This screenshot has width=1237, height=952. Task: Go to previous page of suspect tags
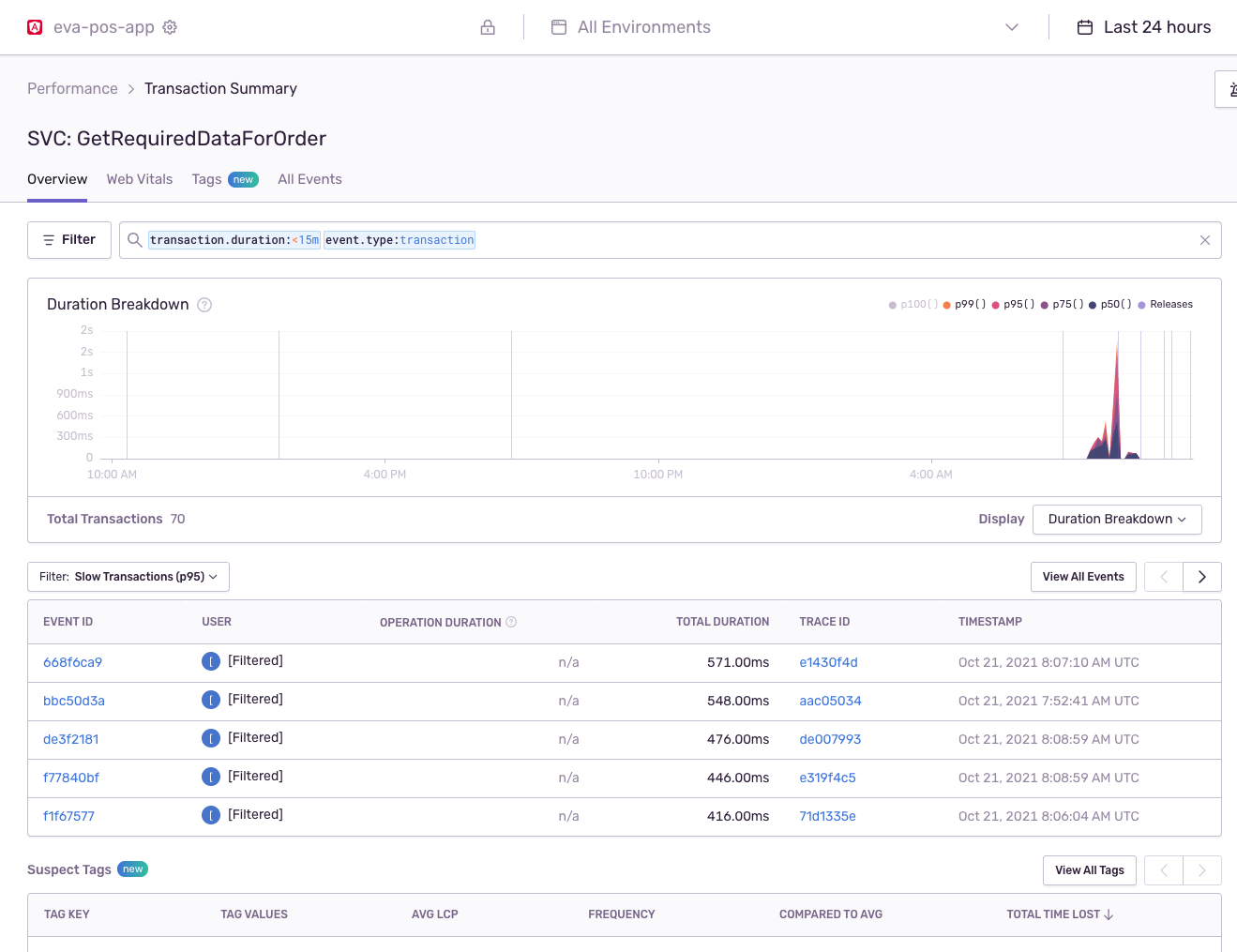click(x=1164, y=870)
